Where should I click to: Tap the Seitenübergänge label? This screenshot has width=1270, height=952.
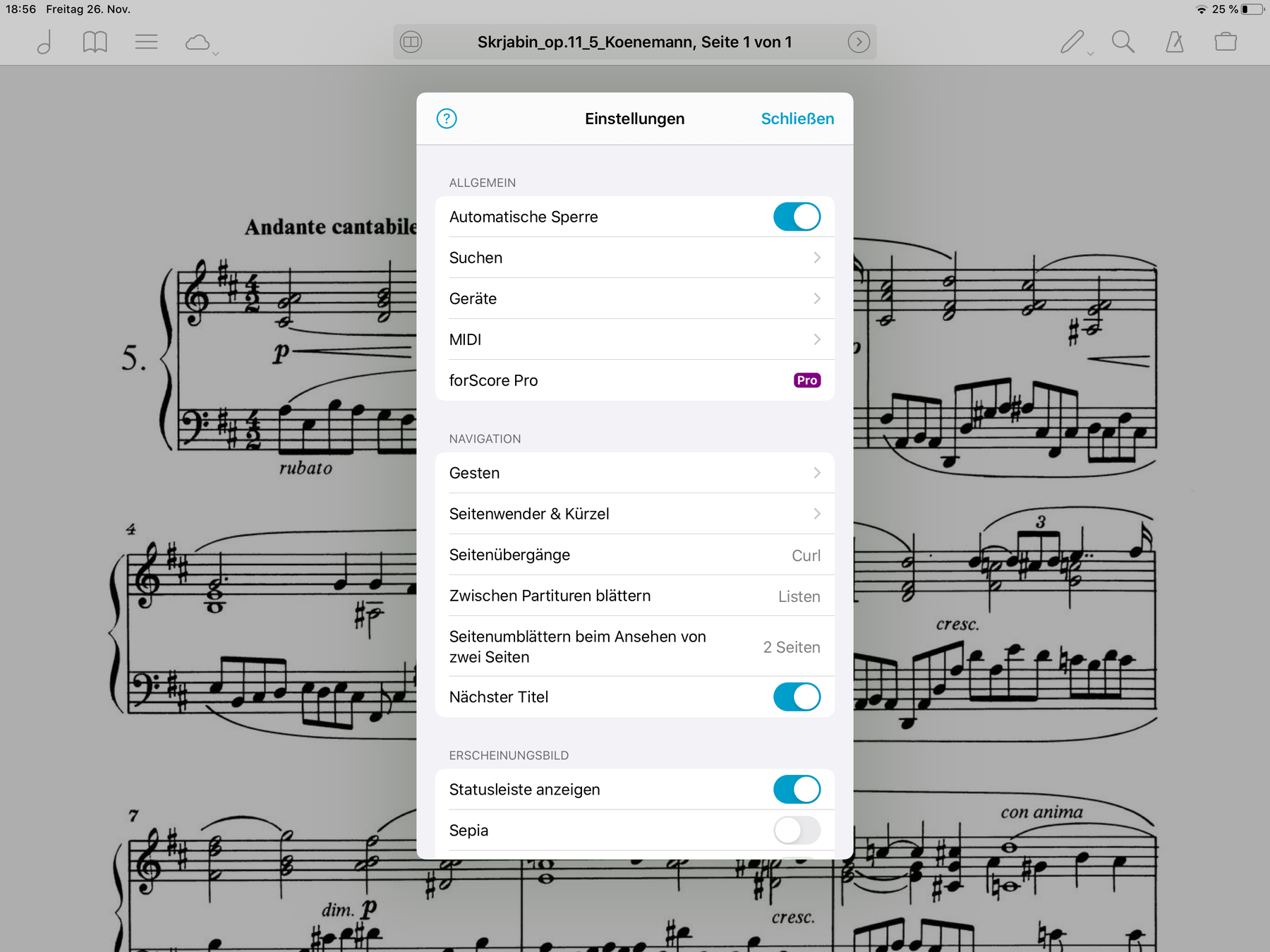pyautogui.click(x=509, y=555)
